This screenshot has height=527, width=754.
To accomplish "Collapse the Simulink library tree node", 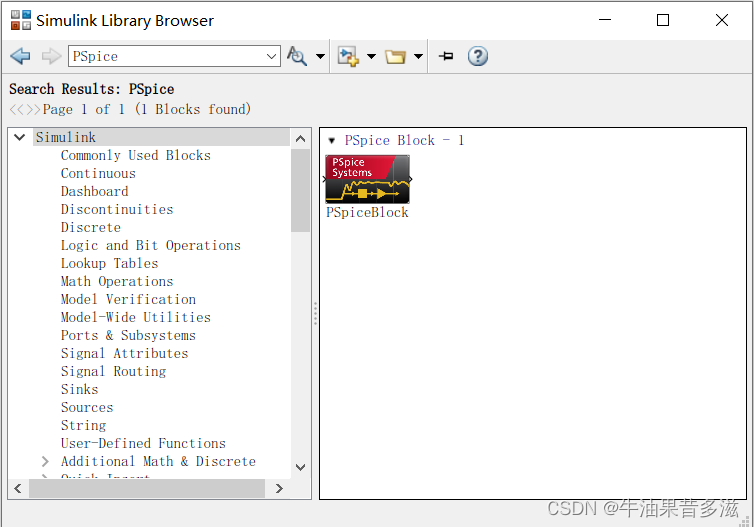I will pos(20,137).
